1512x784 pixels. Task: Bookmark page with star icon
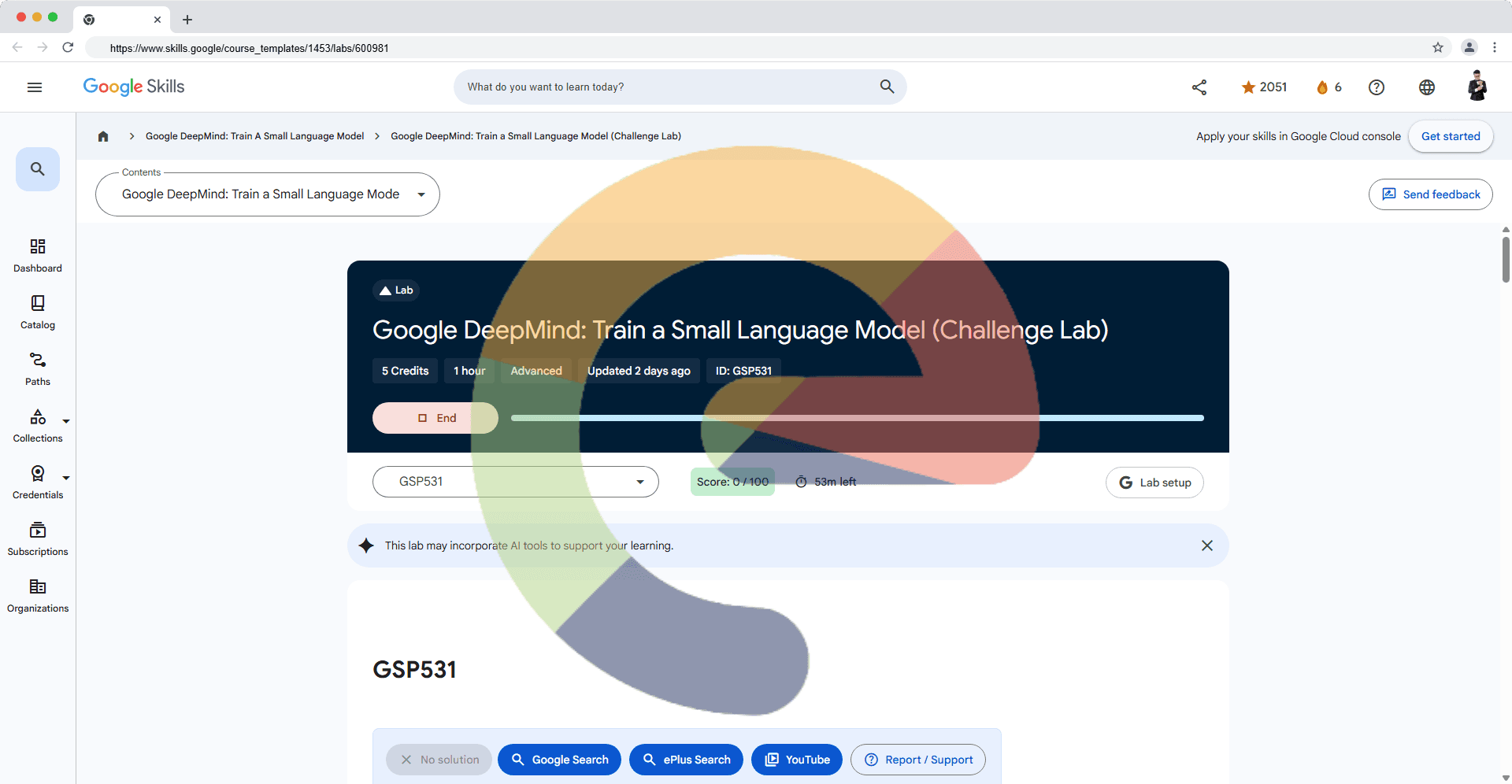point(1438,47)
